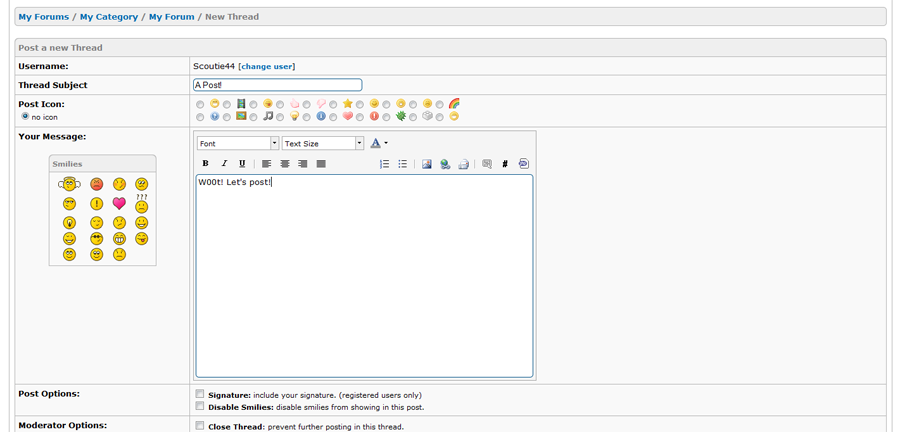
Task: Insert the sunglasses cool smiley
Action: (x=96, y=238)
